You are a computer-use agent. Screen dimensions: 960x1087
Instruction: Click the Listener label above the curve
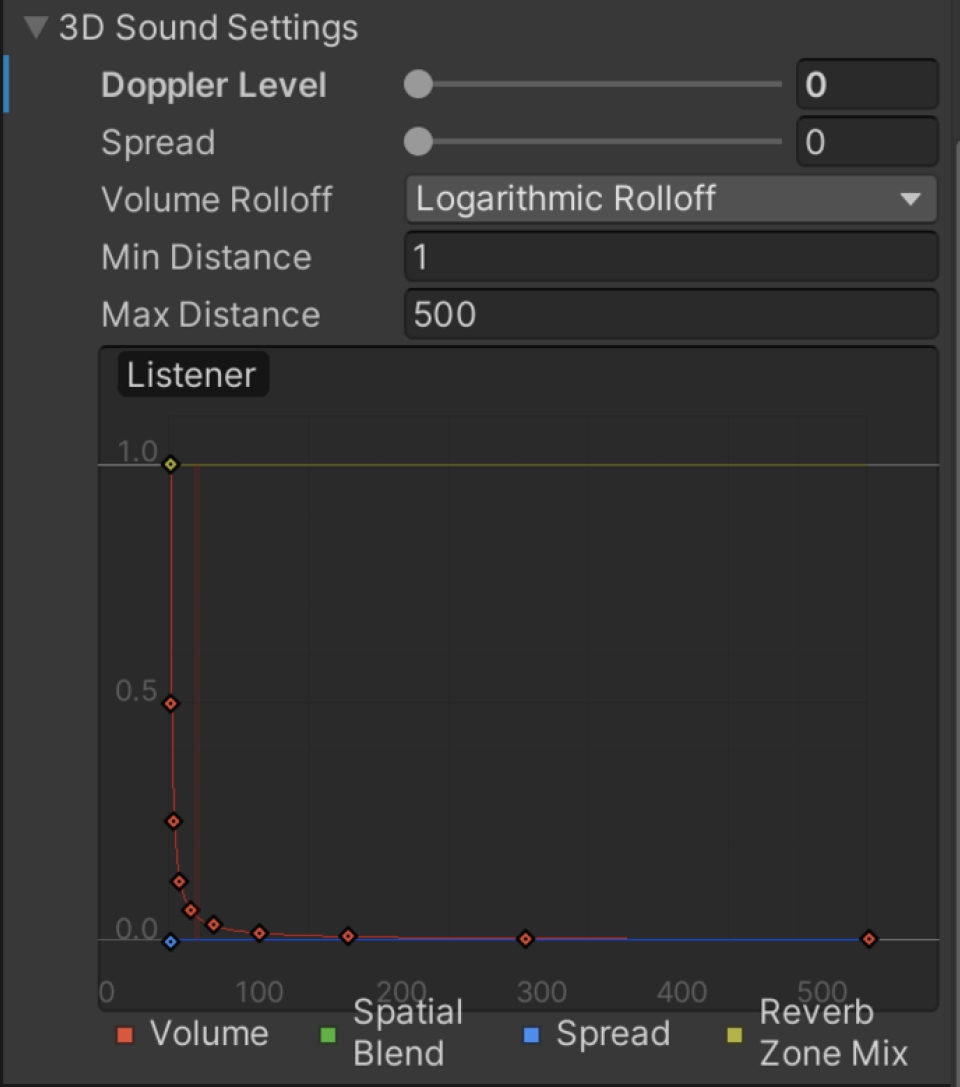(192, 374)
